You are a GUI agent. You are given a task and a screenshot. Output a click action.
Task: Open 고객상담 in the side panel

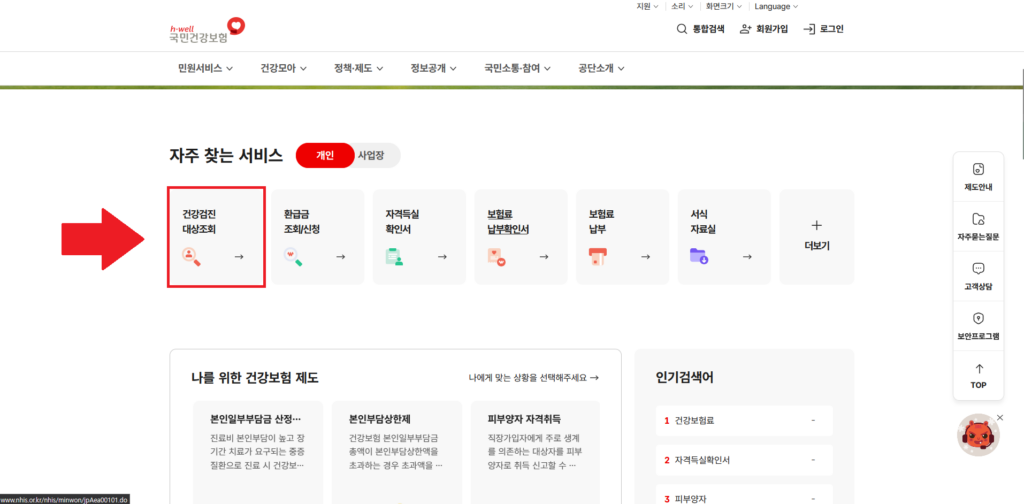[978, 276]
